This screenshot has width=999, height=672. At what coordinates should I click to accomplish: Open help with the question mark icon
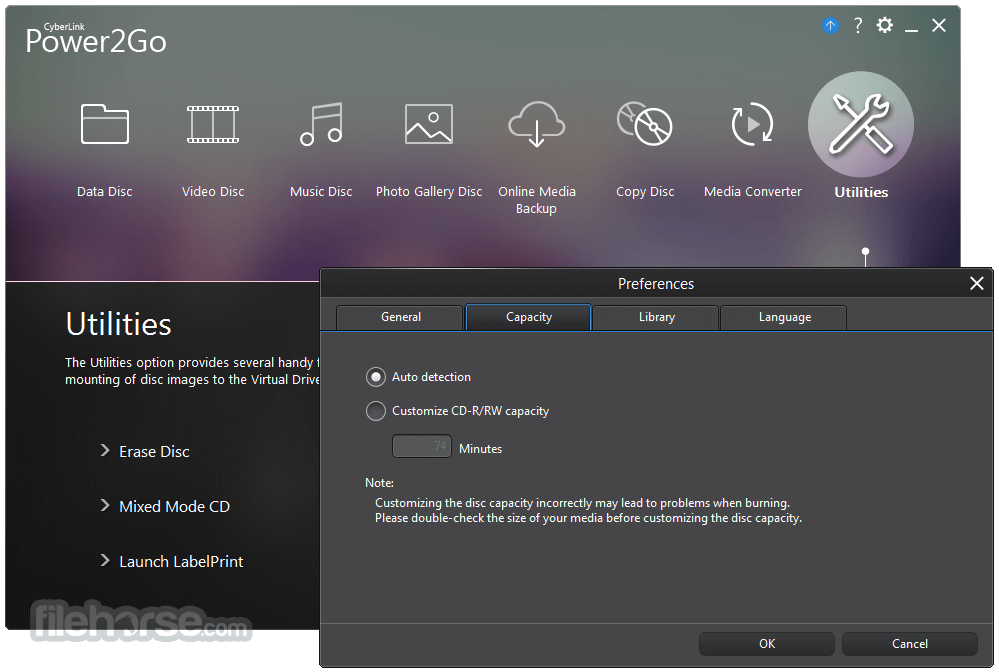(x=858, y=25)
